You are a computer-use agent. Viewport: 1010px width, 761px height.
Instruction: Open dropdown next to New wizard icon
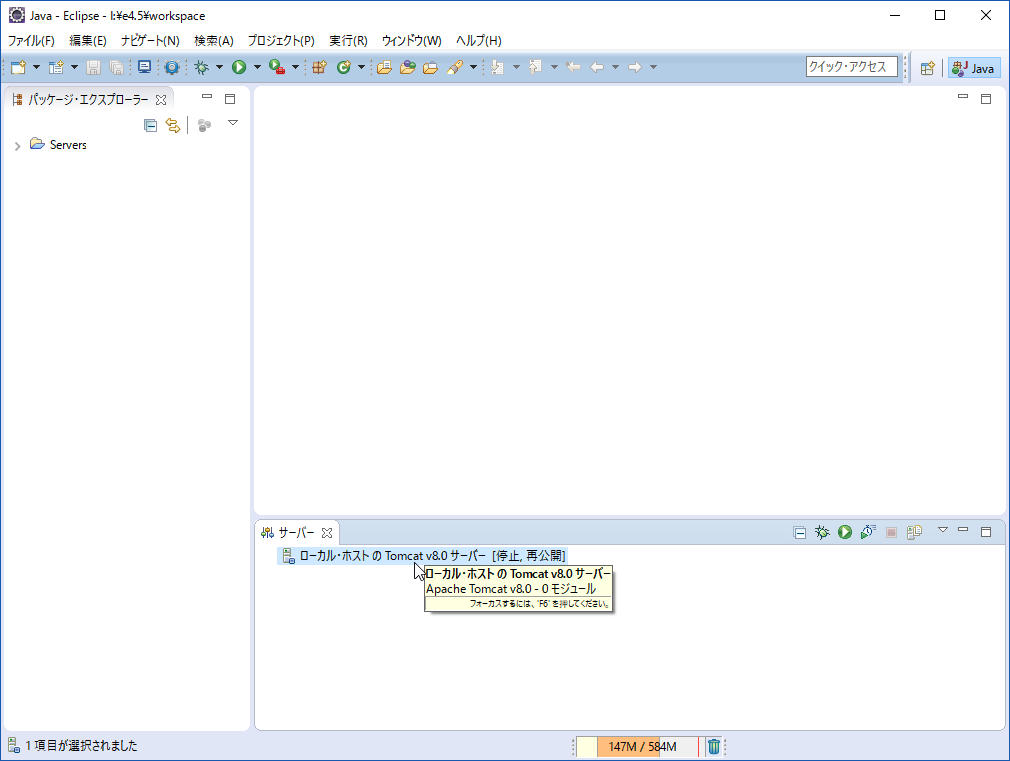coord(36,67)
